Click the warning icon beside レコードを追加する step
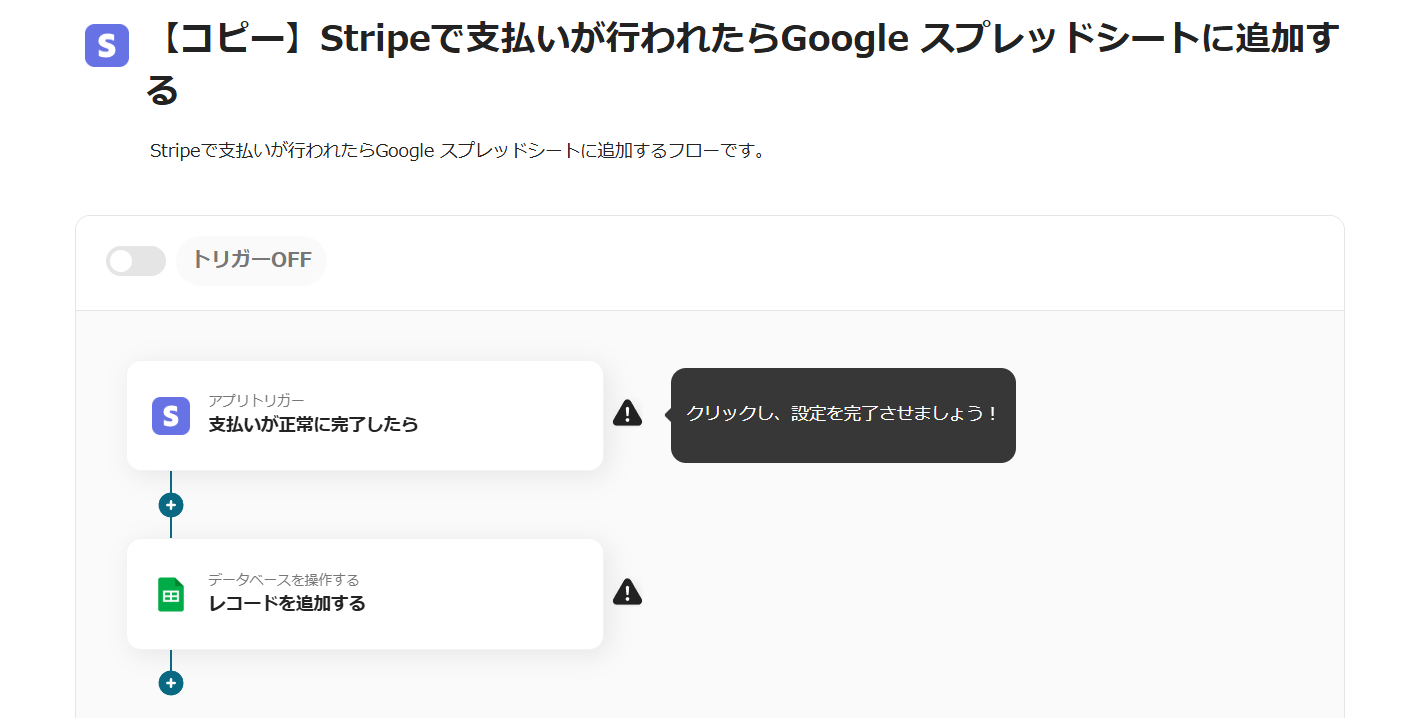The width and height of the screenshot is (1426, 718). point(627,592)
